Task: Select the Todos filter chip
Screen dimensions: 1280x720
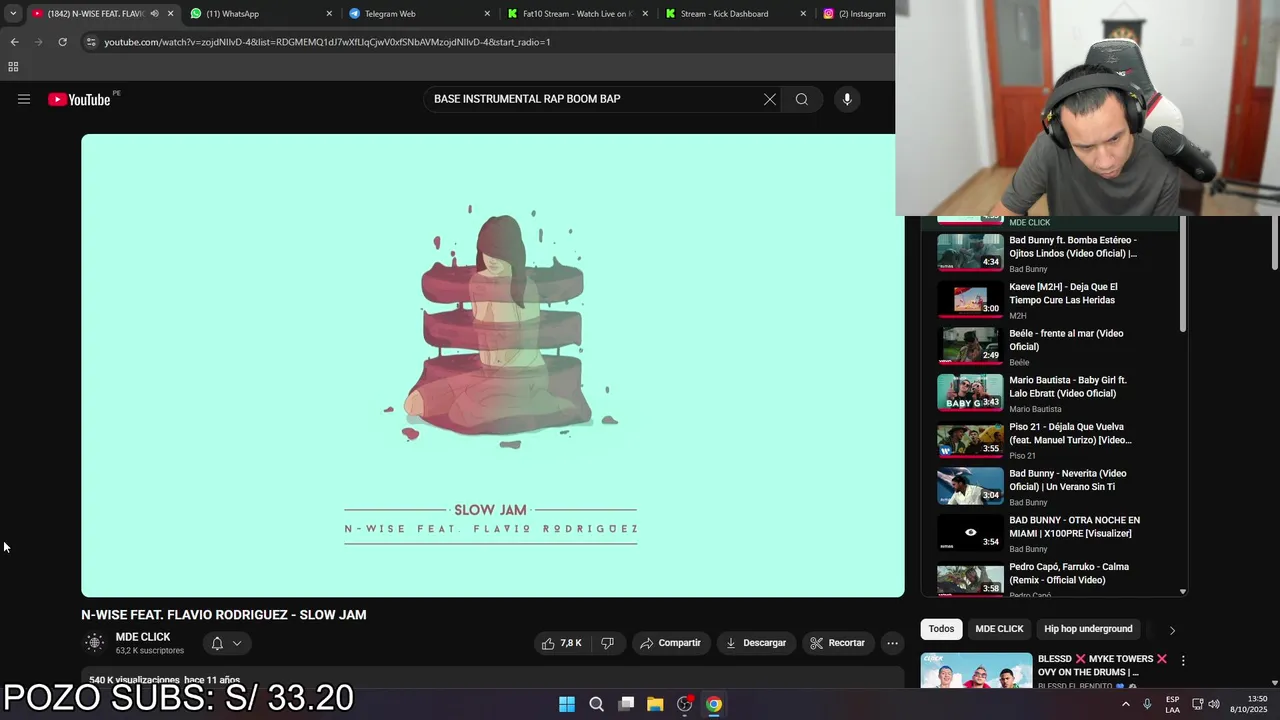Action: (x=941, y=629)
